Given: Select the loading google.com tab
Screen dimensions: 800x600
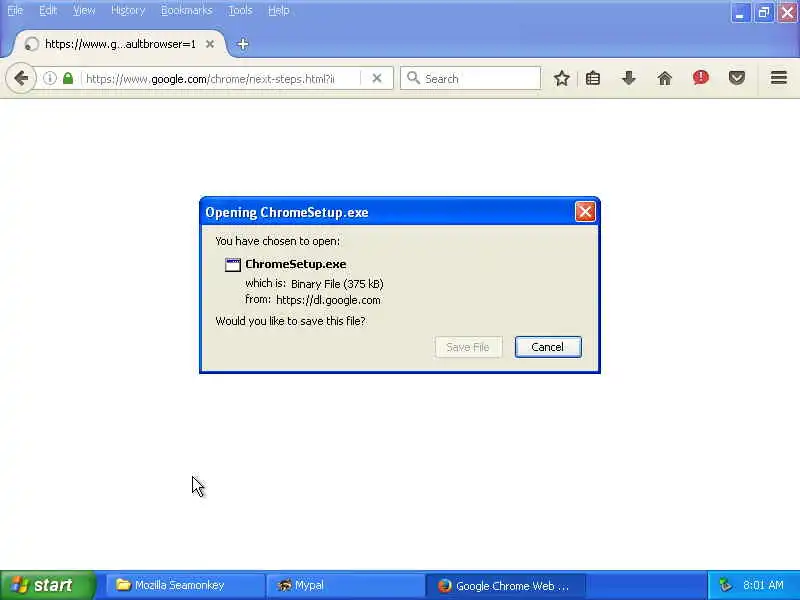Looking at the screenshot, I should click(119, 44).
